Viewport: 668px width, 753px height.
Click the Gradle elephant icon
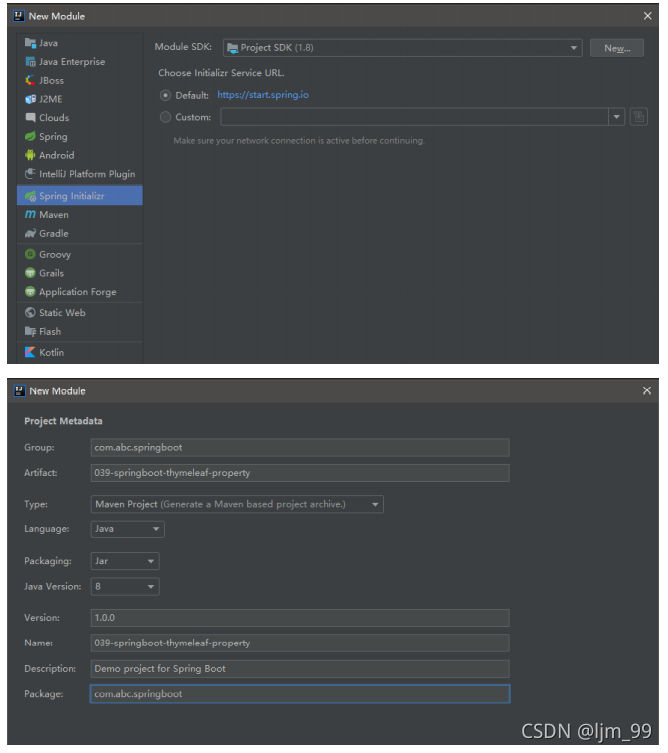click(x=30, y=233)
